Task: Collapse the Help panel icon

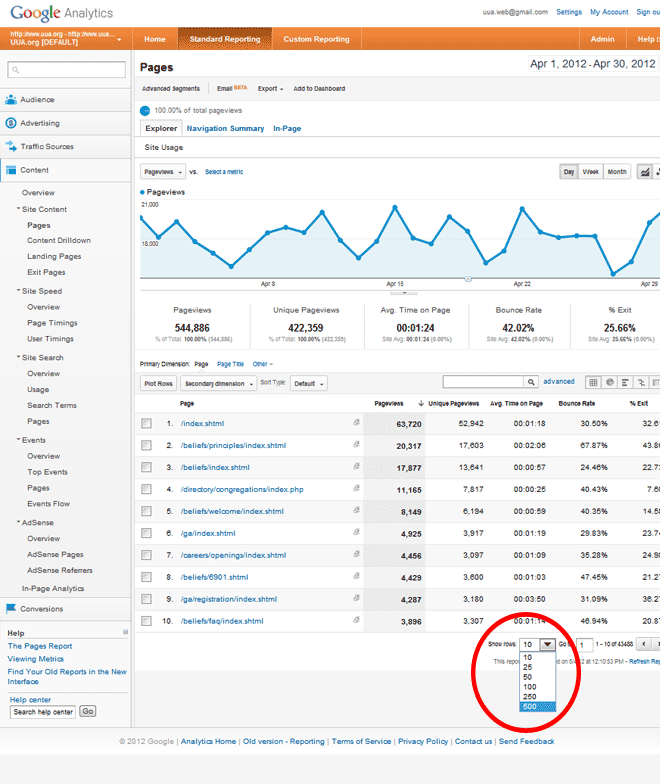Action: click(x=126, y=632)
